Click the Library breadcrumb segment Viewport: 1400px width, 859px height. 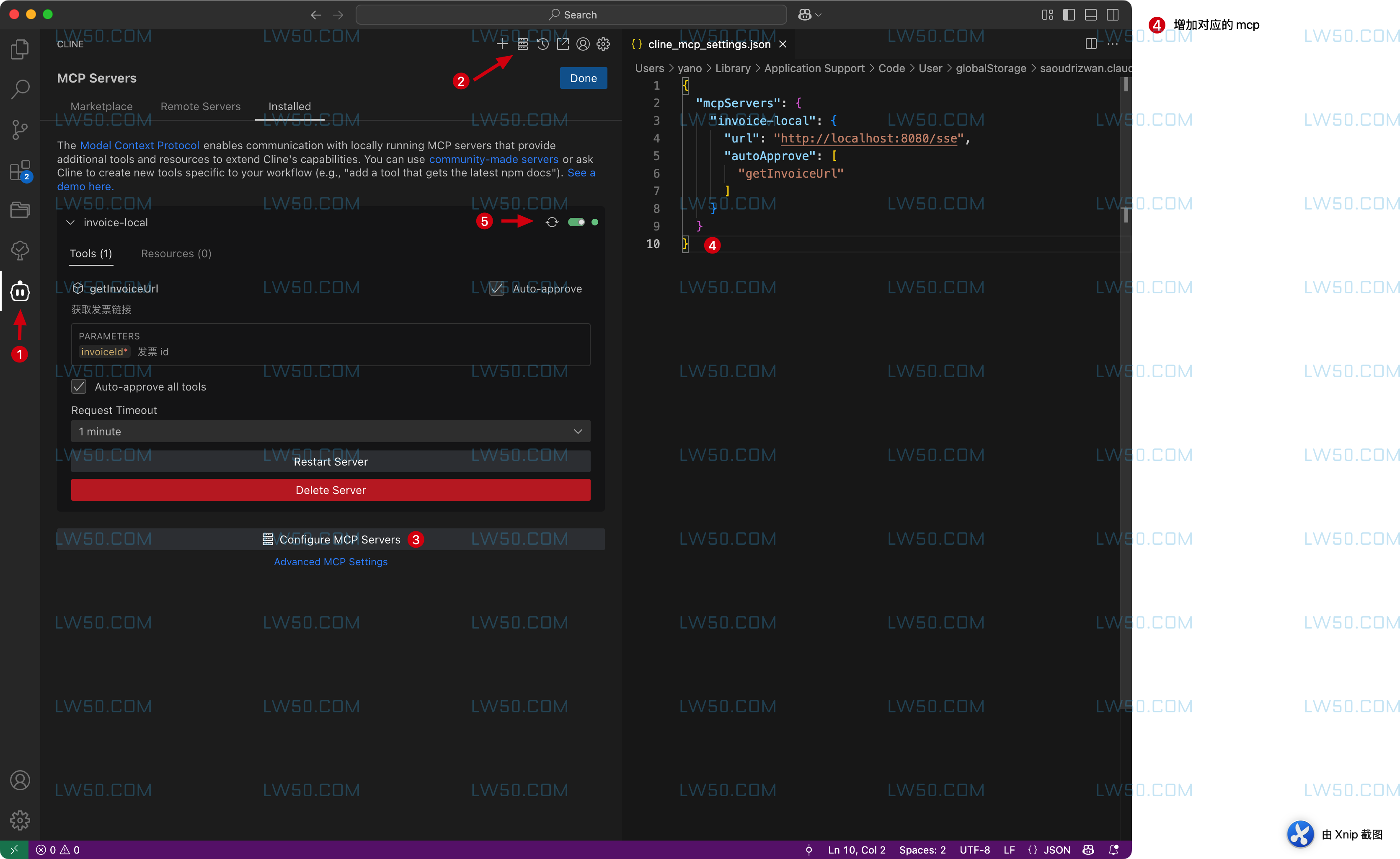click(732, 68)
